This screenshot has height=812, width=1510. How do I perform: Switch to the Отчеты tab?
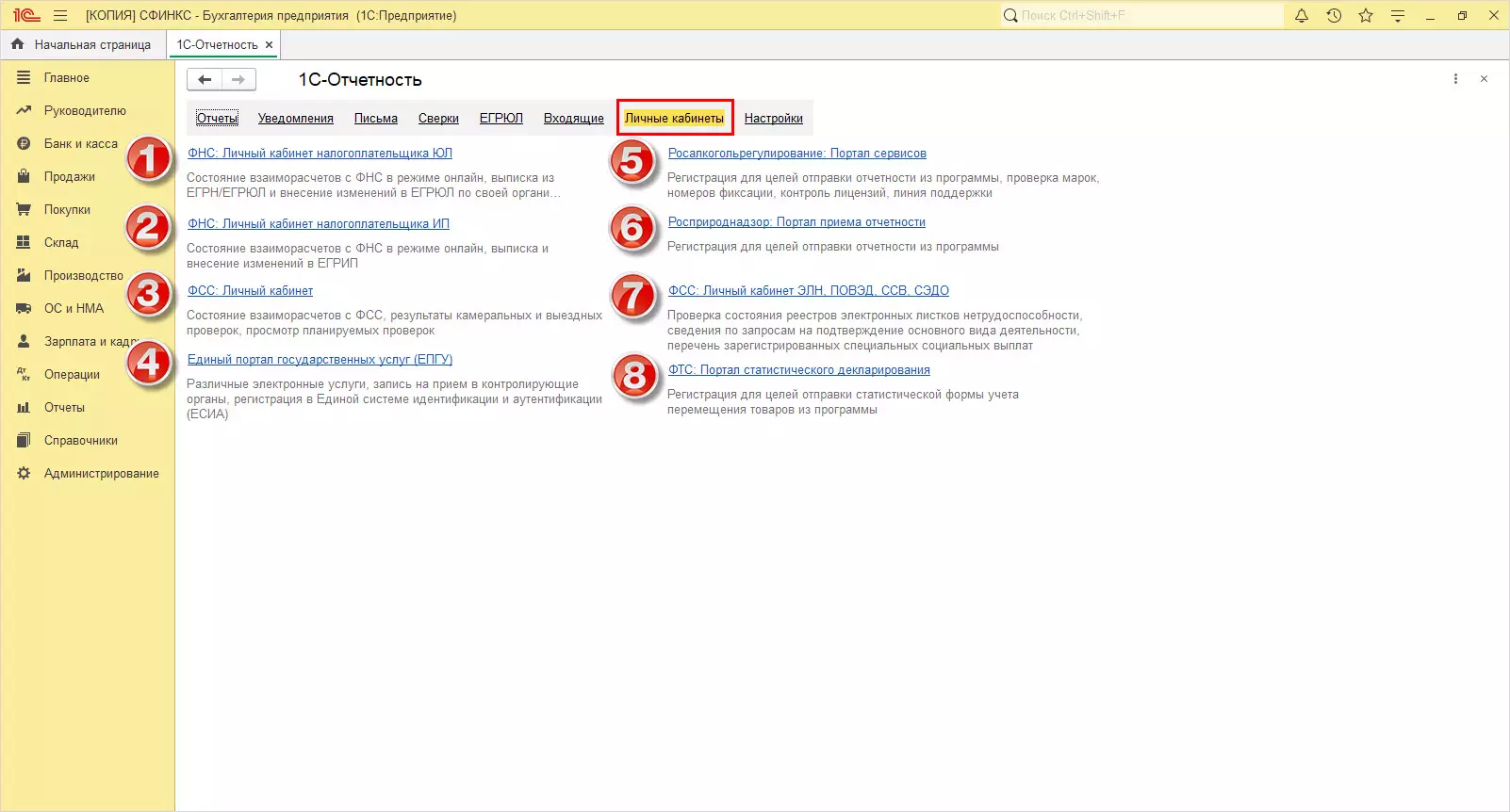point(217,119)
